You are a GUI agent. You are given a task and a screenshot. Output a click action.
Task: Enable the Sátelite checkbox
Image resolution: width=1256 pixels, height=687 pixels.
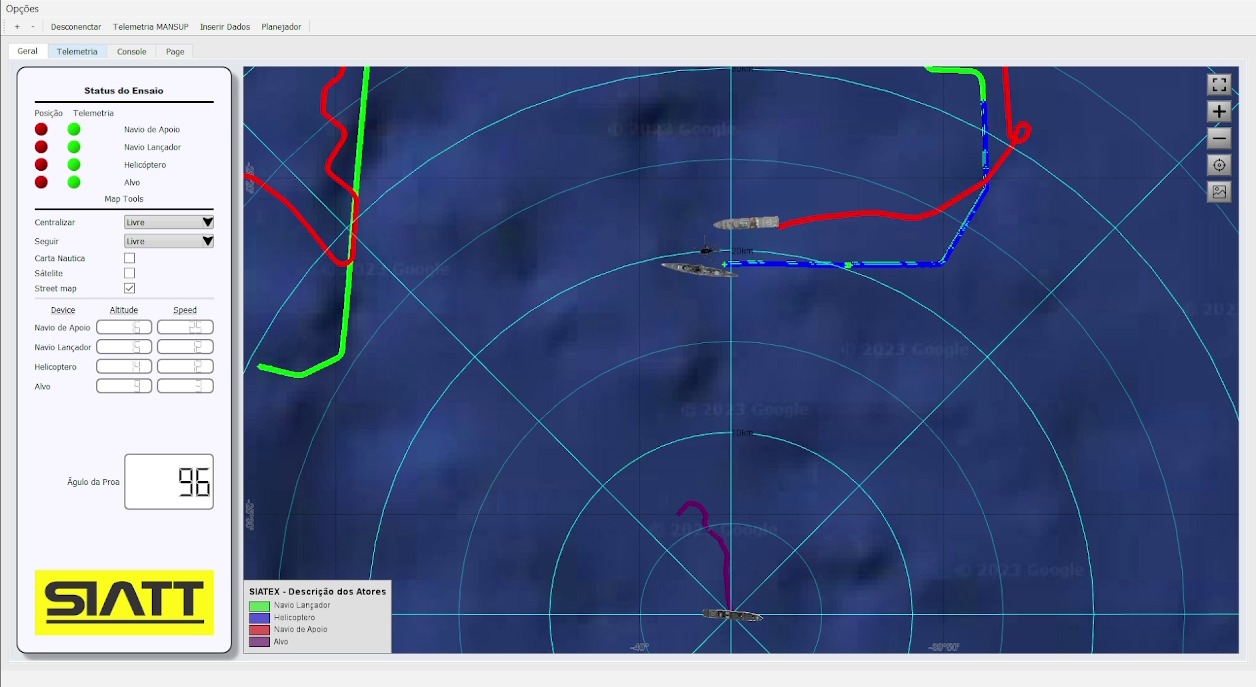click(129, 273)
